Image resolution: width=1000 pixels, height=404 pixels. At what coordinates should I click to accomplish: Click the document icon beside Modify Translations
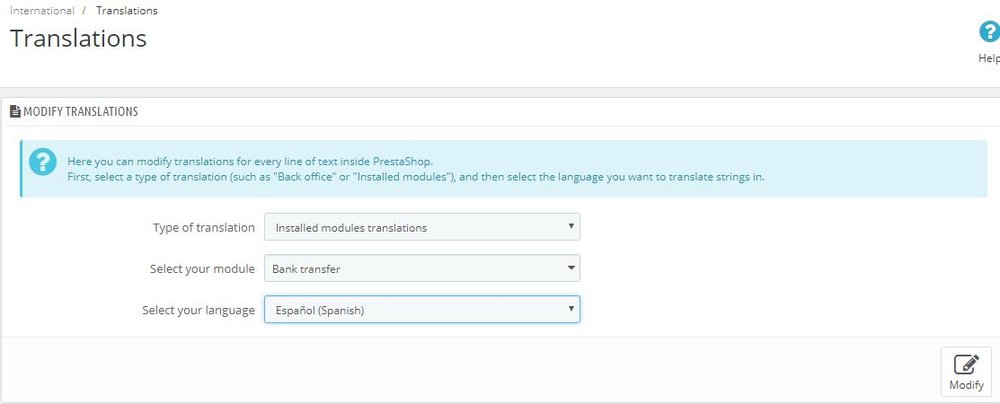(15, 112)
